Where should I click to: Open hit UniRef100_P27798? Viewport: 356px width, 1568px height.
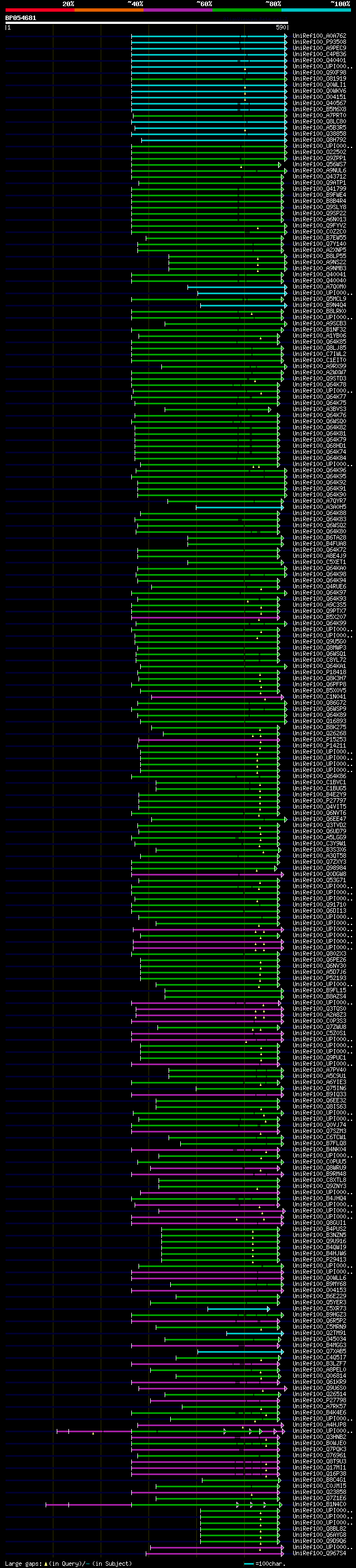[x=319, y=1400]
